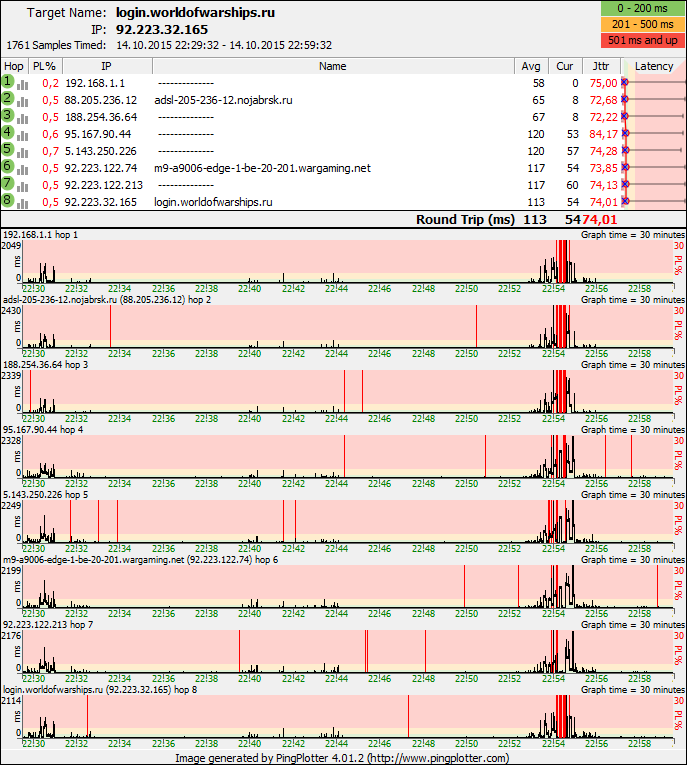Click the 192.168.1.1 hop 1 graph
Image resolution: width=687 pixels, height=765 pixels.
pyautogui.click(x=348, y=262)
